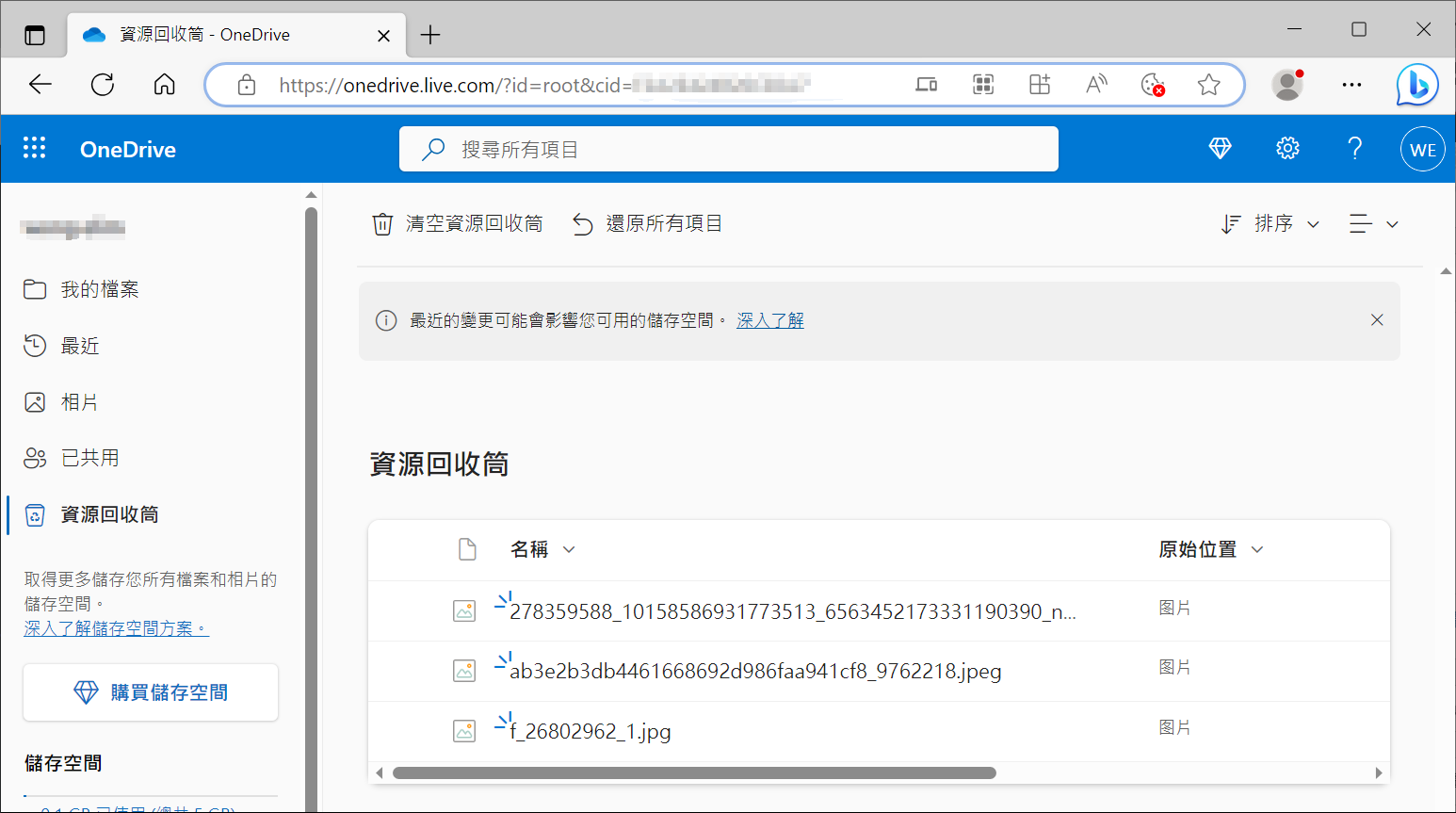Open the WE account avatar
Screen dimensions: 1456x813
(1422, 149)
